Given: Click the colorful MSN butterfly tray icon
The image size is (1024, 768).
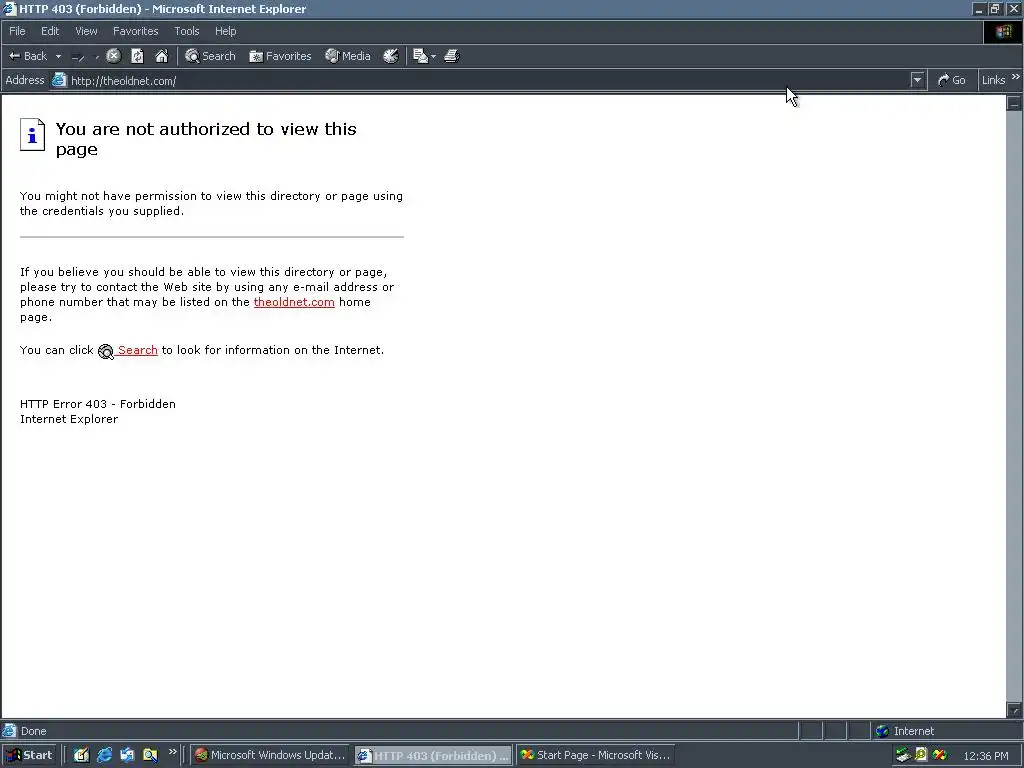Looking at the screenshot, I should coord(940,756).
